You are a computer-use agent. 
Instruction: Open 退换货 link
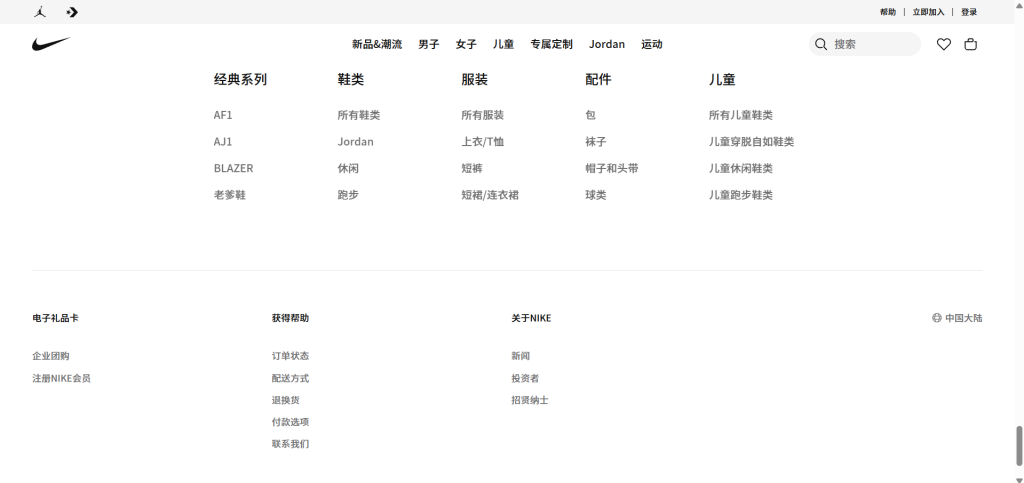285,400
